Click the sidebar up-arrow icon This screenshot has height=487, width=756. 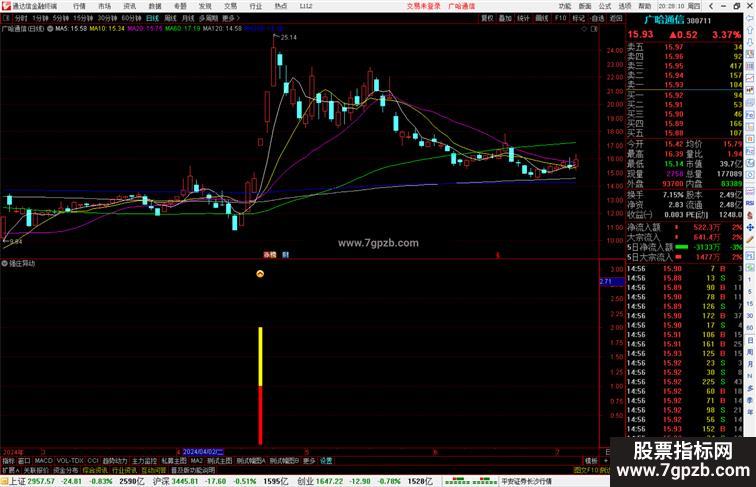coord(750,30)
